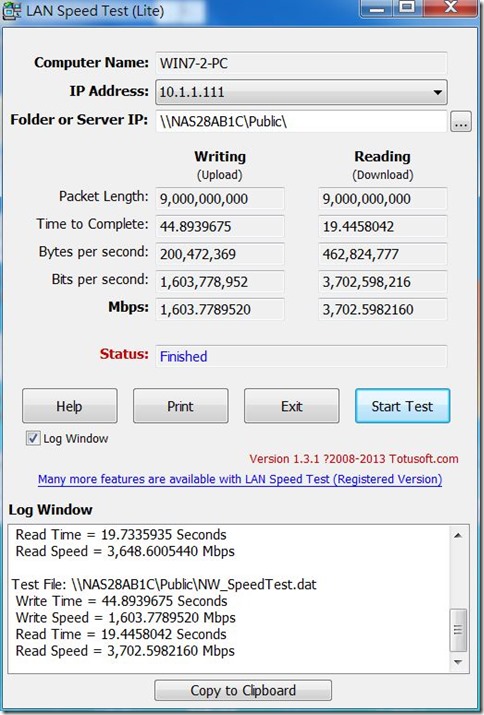Click Writing Bytes per second 200,472,369
The height and width of the screenshot is (715, 484).
[x=220, y=254]
